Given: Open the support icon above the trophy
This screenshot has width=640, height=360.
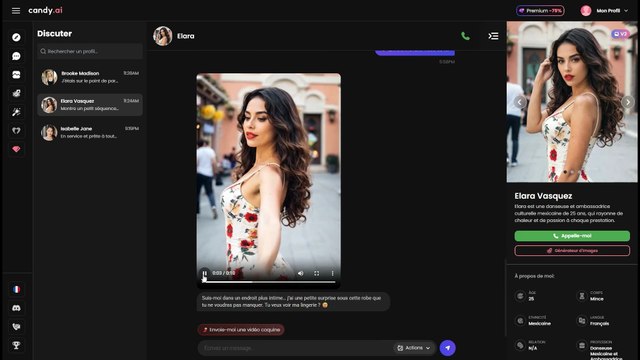Looking at the screenshot, I should tap(16, 327).
